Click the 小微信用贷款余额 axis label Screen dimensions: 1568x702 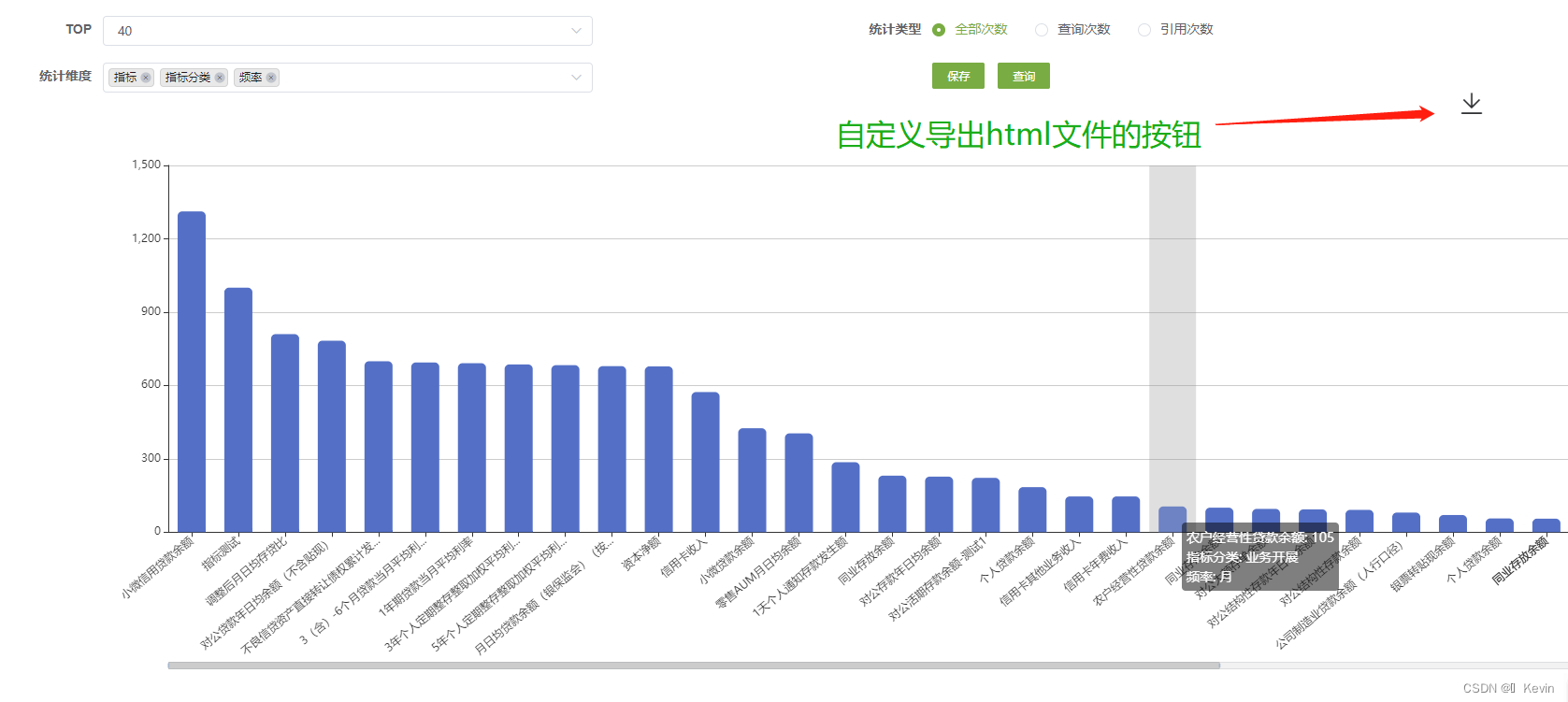point(157,567)
